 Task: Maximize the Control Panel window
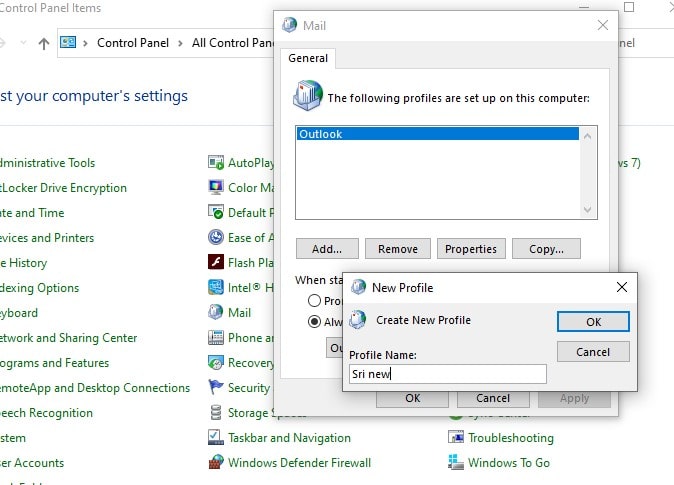pyautogui.click(x=629, y=7)
